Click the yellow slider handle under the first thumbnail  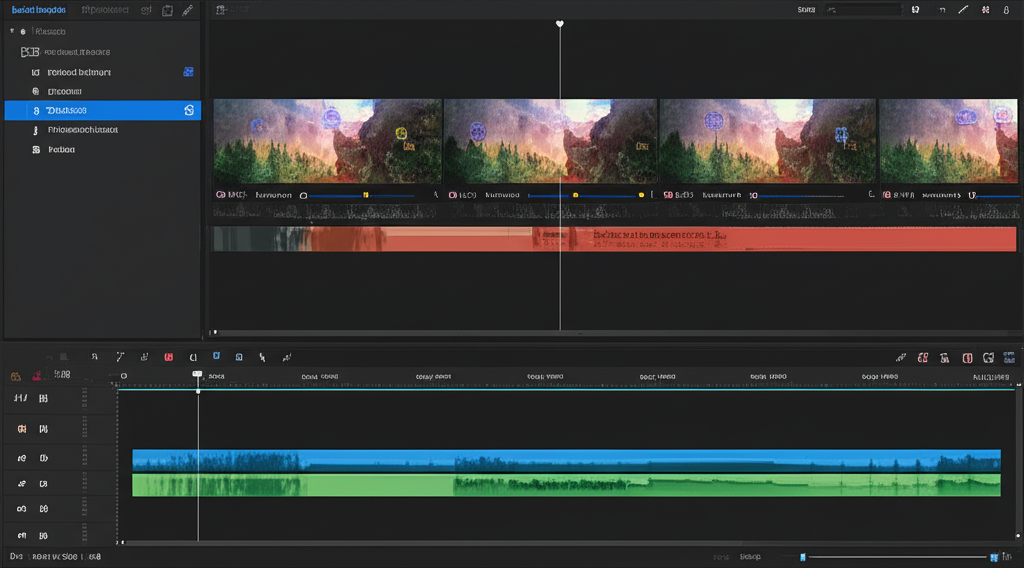(x=366, y=195)
